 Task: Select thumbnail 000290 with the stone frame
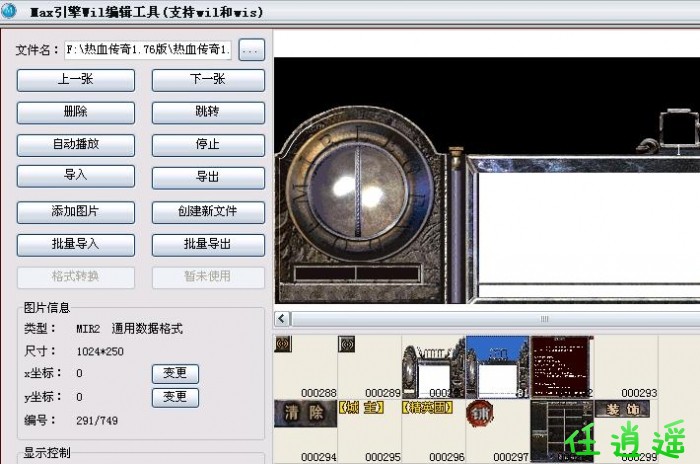433,367
